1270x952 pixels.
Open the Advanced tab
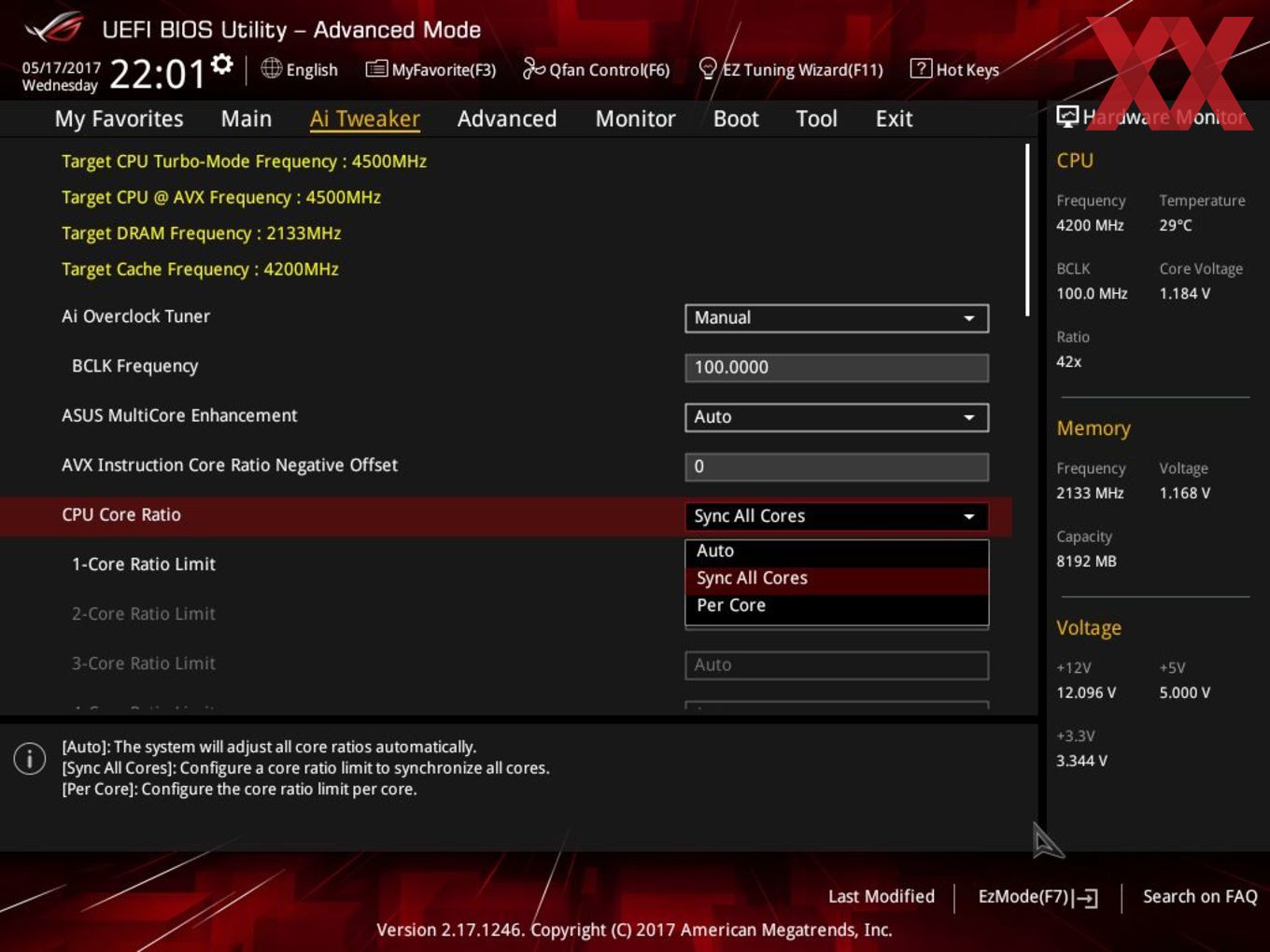click(x=507, y=119)
